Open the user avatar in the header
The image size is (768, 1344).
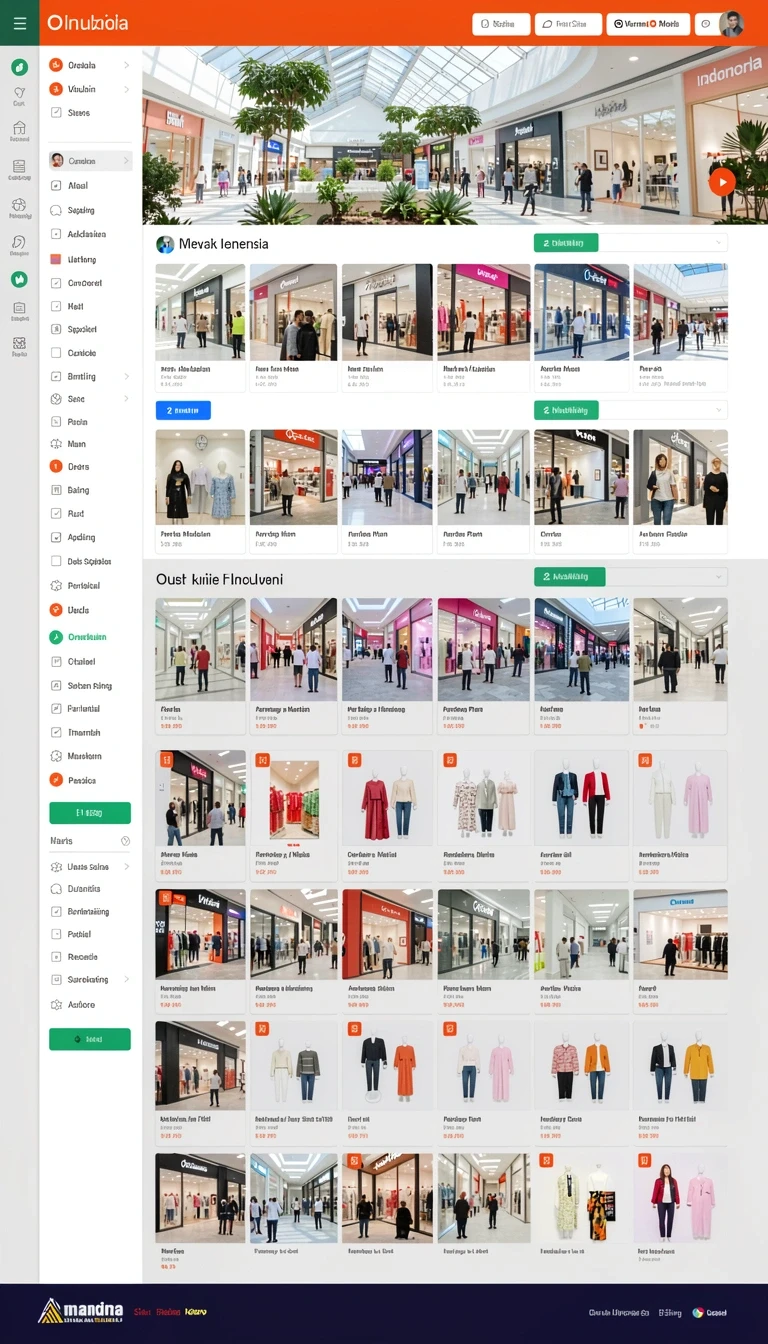click(732, 23)
